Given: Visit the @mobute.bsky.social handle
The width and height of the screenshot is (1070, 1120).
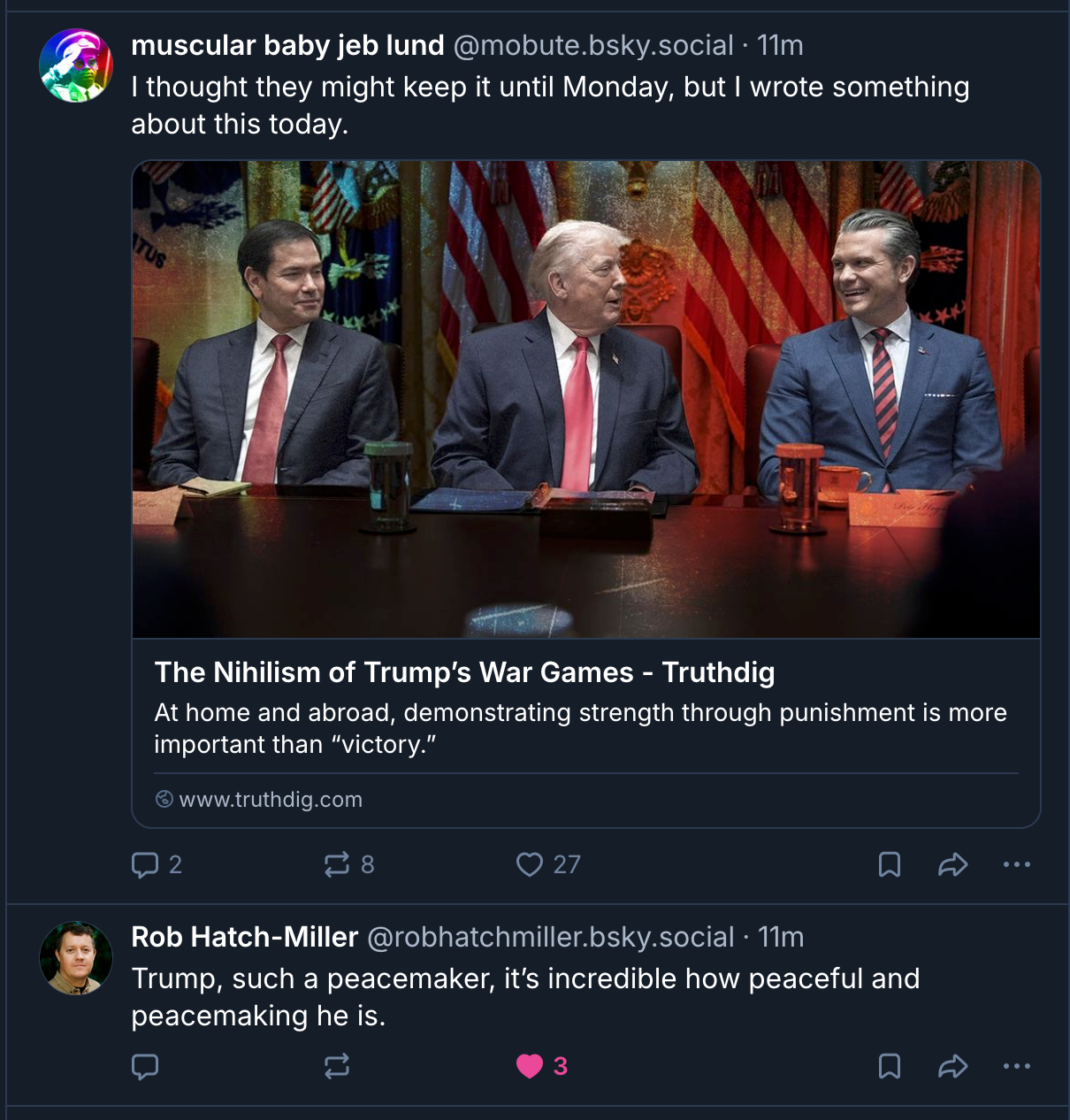Looking at the screenshot, I should (593, 45).
